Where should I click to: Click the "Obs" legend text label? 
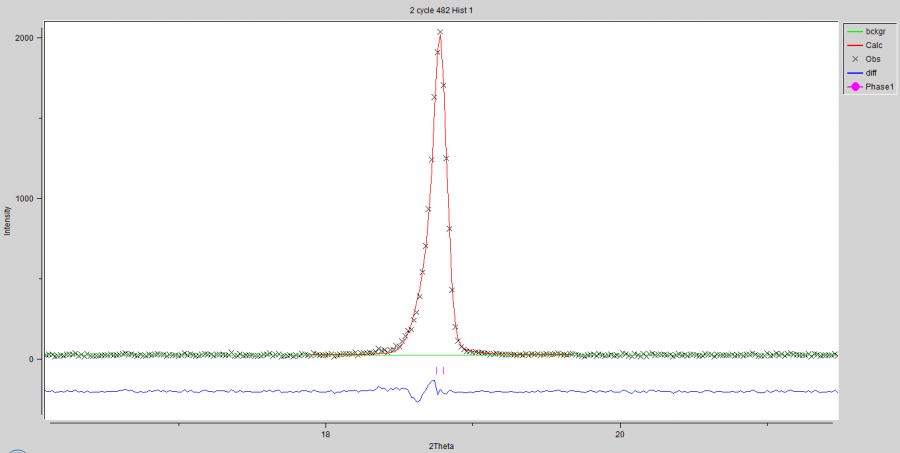[873, 59]
